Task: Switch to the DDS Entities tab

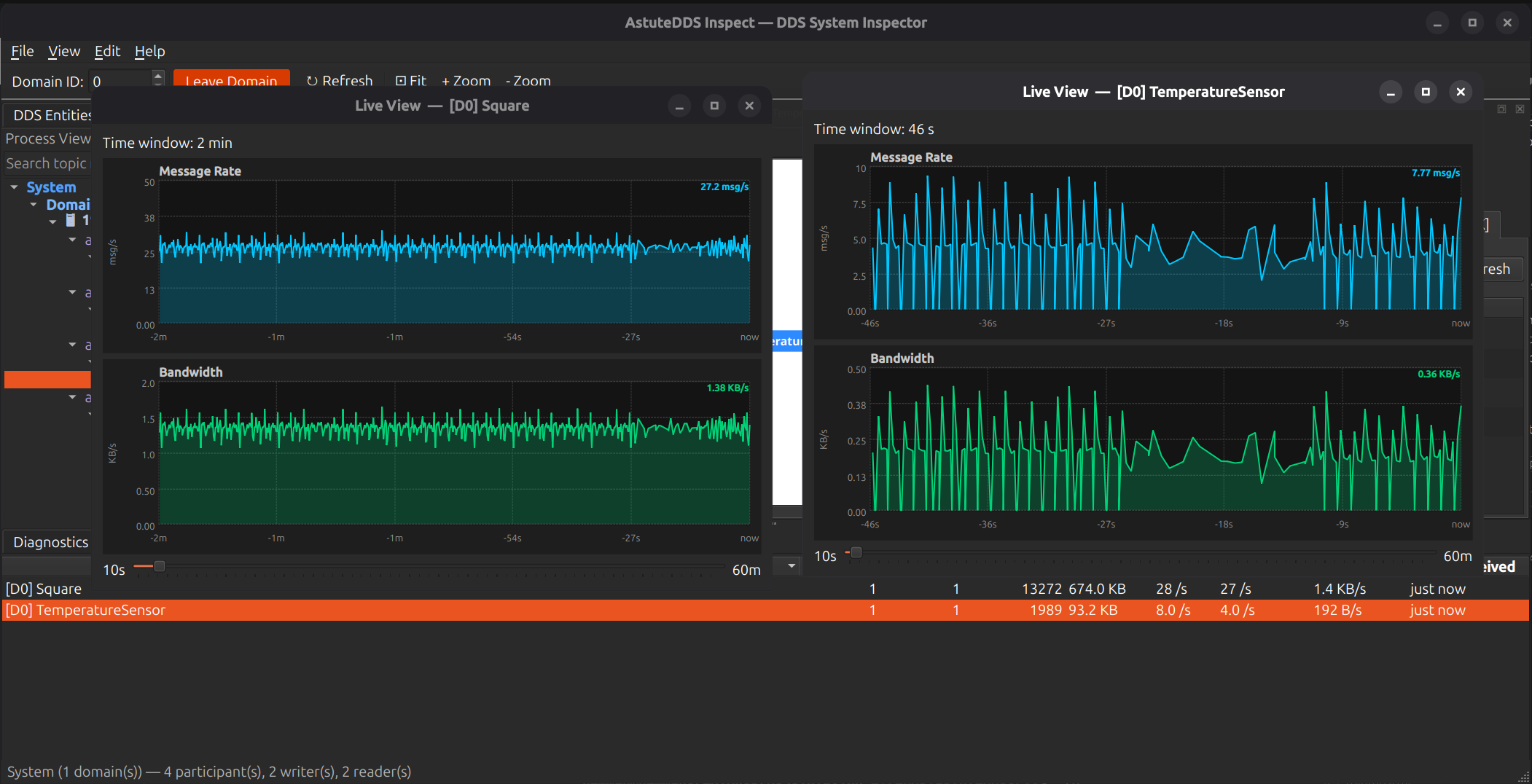Action: (48, 115)
